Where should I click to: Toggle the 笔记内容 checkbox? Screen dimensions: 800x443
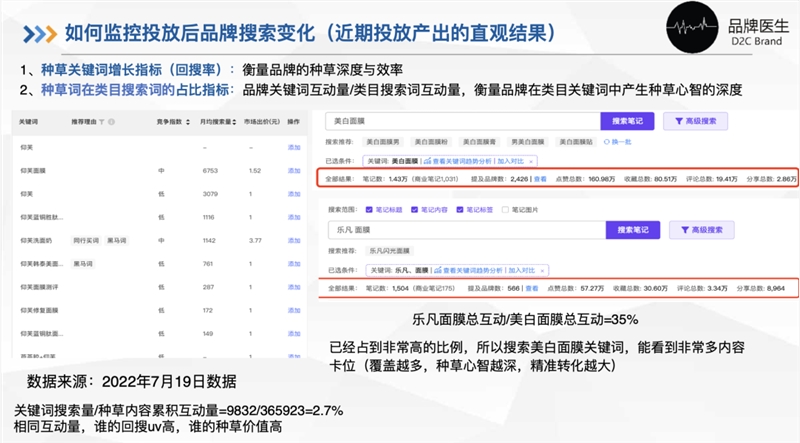point(414,210)
